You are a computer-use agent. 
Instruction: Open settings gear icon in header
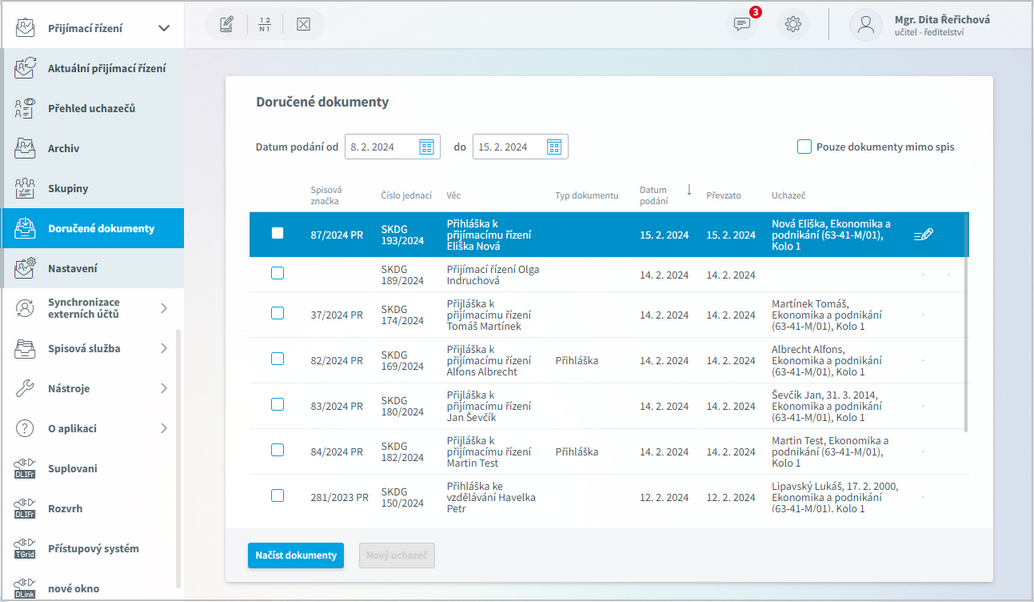[x=793, y=24]
